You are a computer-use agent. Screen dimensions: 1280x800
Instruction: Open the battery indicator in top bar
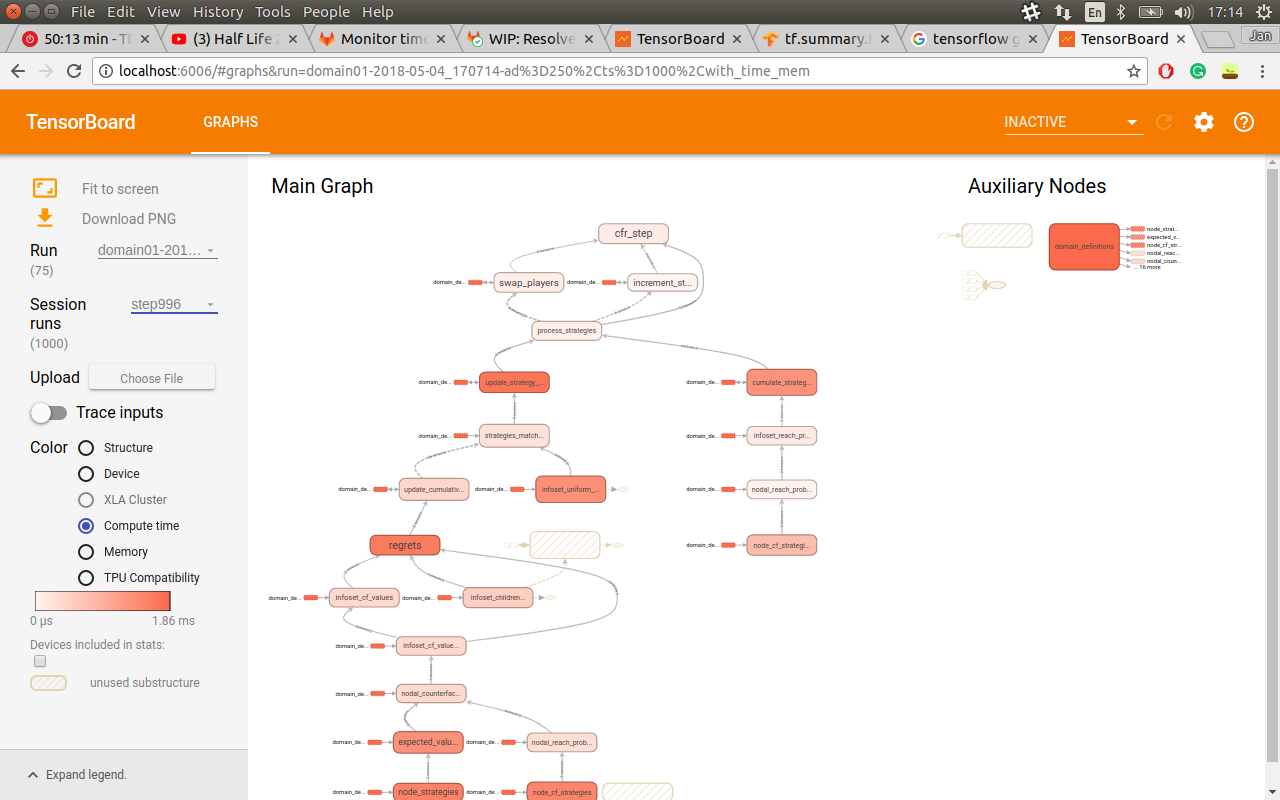point(1151,12)
